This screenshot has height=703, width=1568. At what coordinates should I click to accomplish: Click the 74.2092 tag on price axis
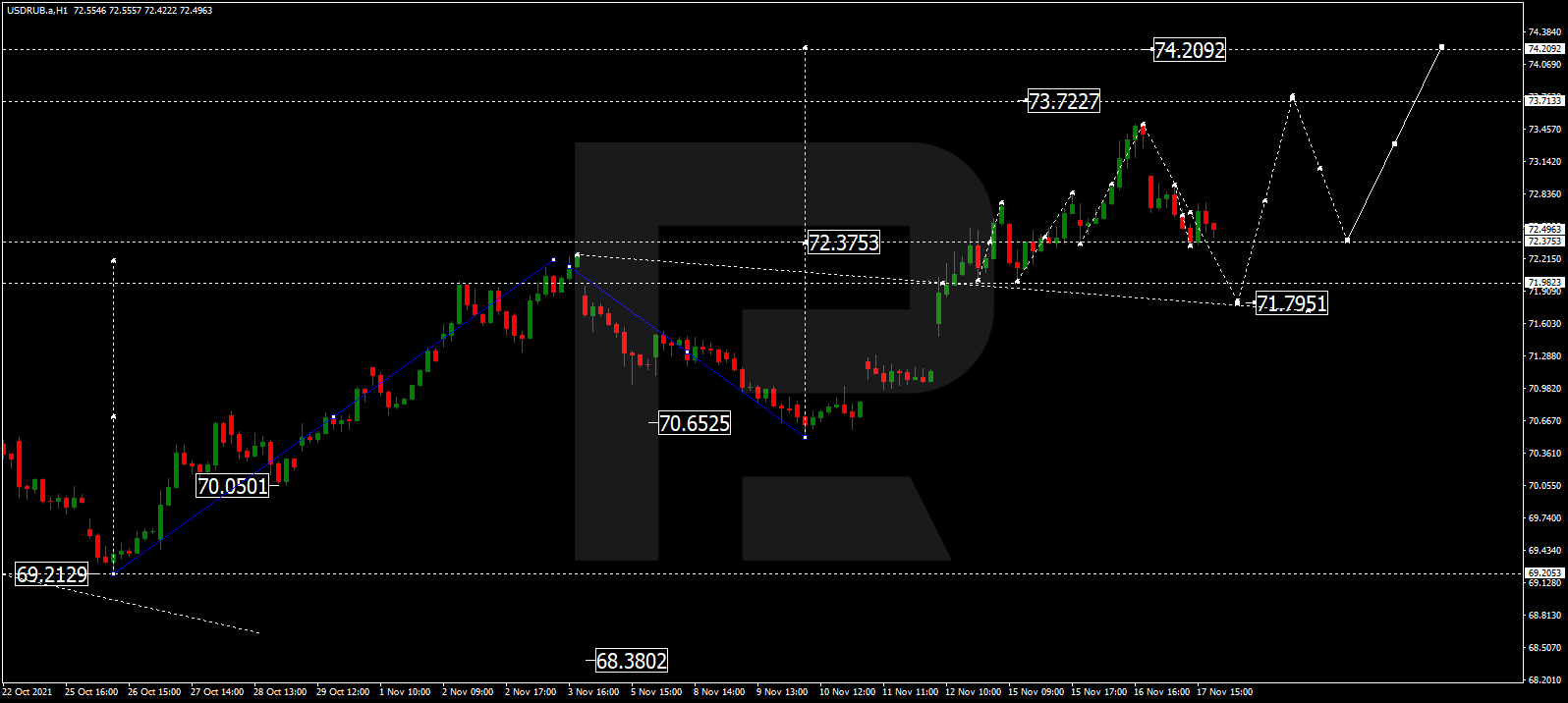[x=1544, y=49]
